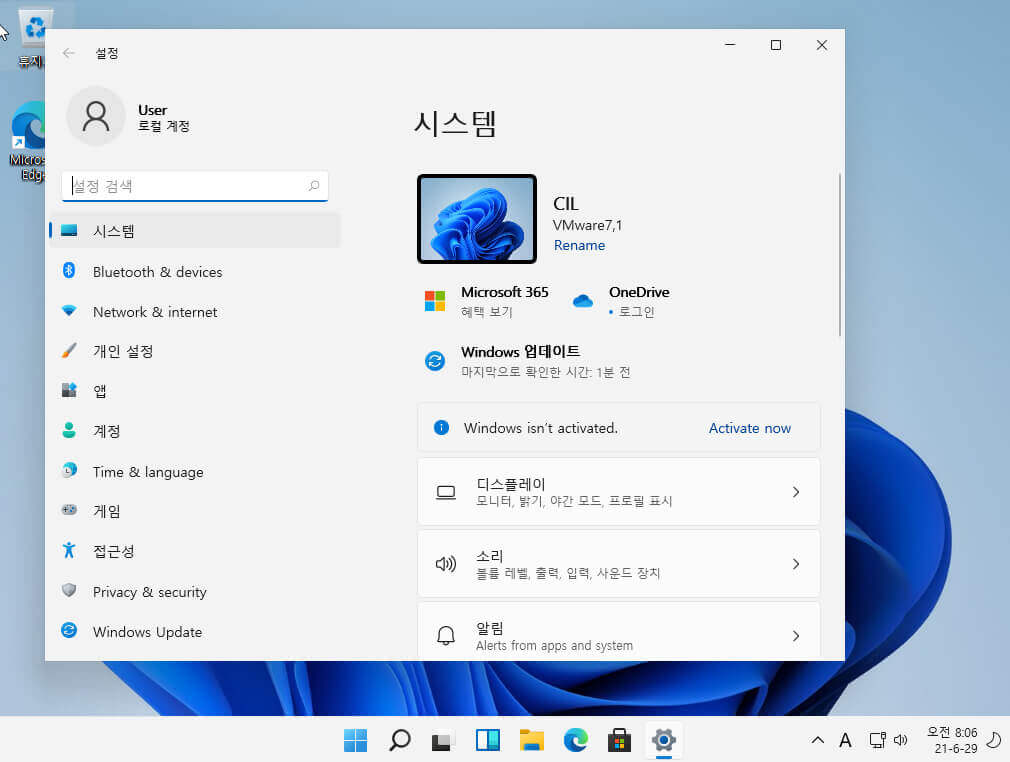Expand the 알림 notifications chevron
The width and height of the screenshot is (1010, 762).
pyautogui.click(x=796, y=636)
